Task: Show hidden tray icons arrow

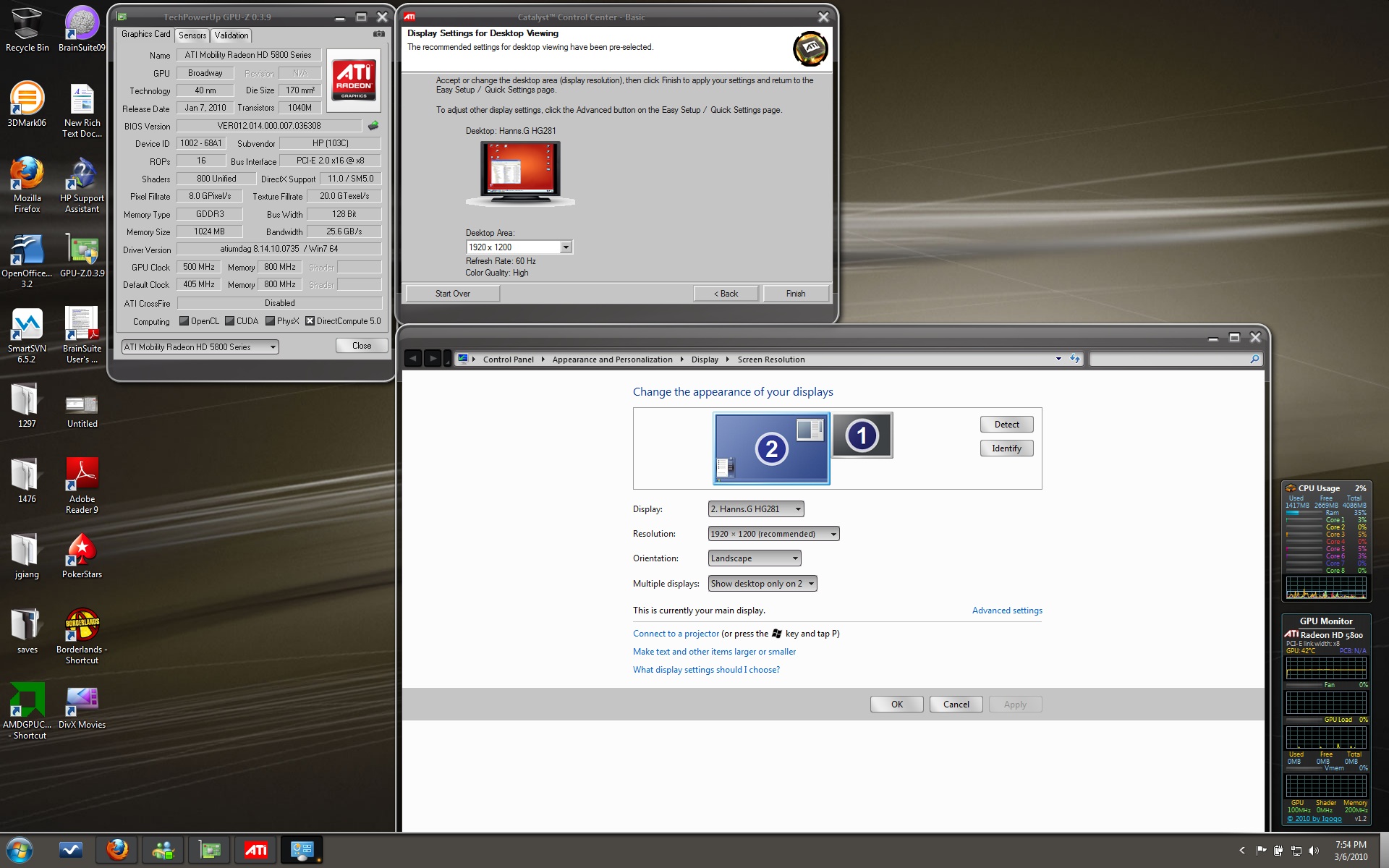Action: coord(1242,851)
